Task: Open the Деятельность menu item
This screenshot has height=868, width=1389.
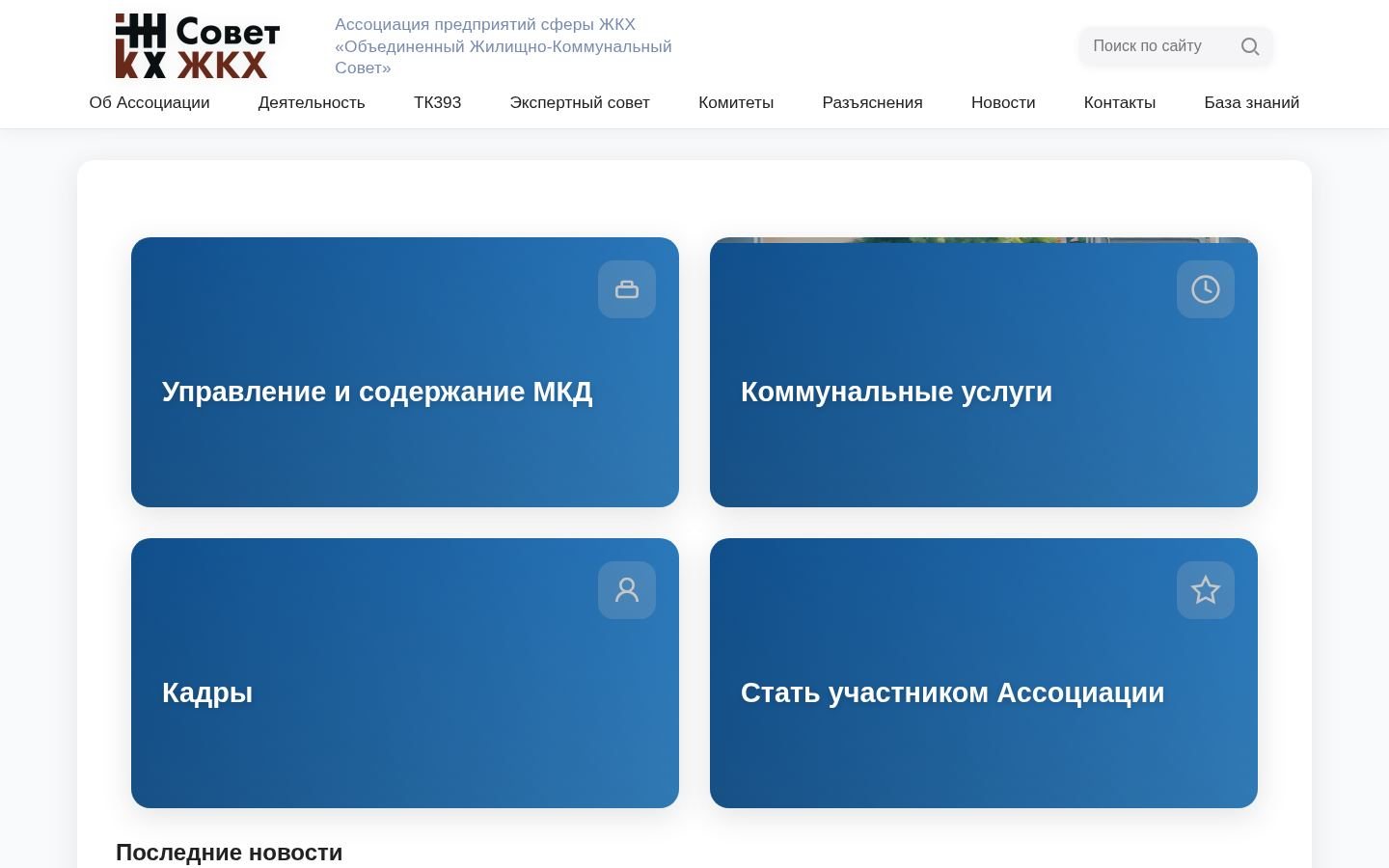Action: coord(312,102)
